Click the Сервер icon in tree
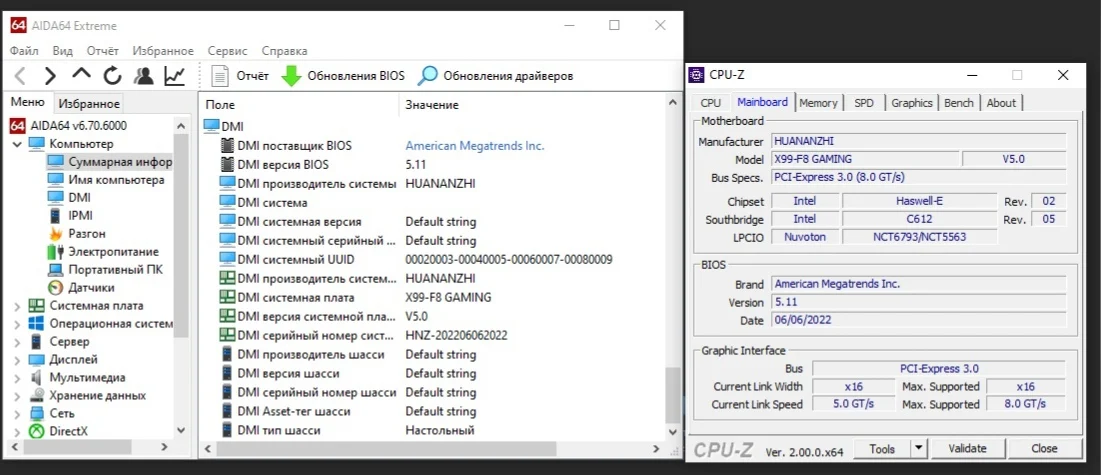 (37, 341)
